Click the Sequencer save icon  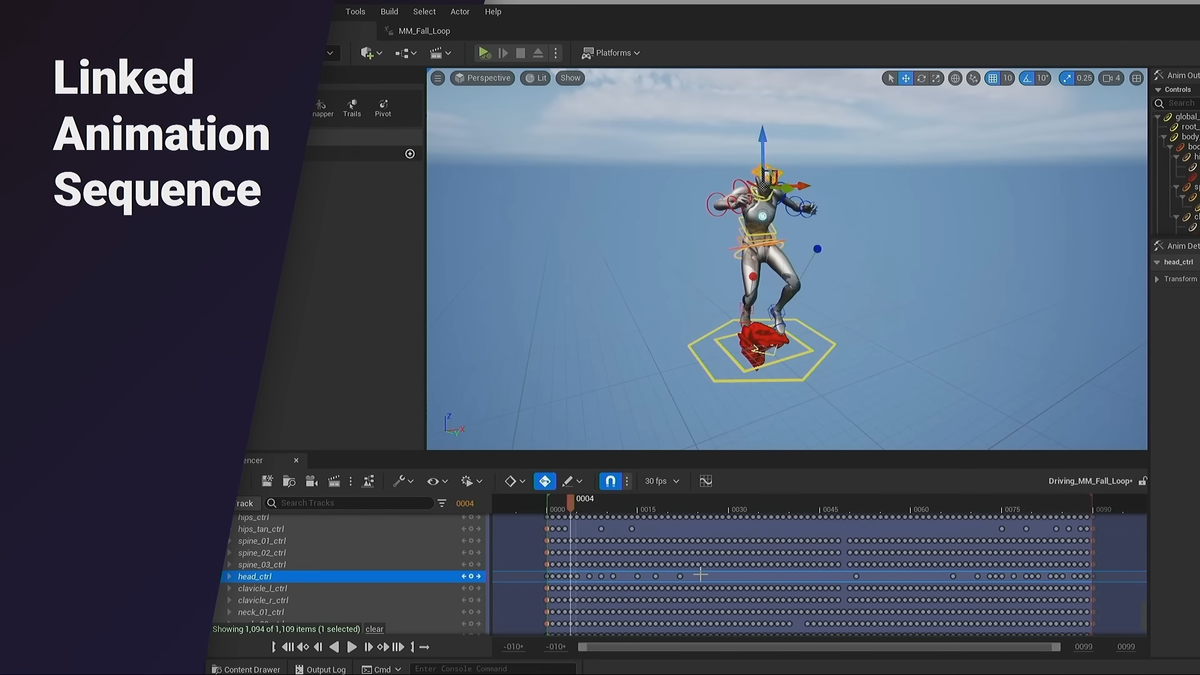coord(267,481)
